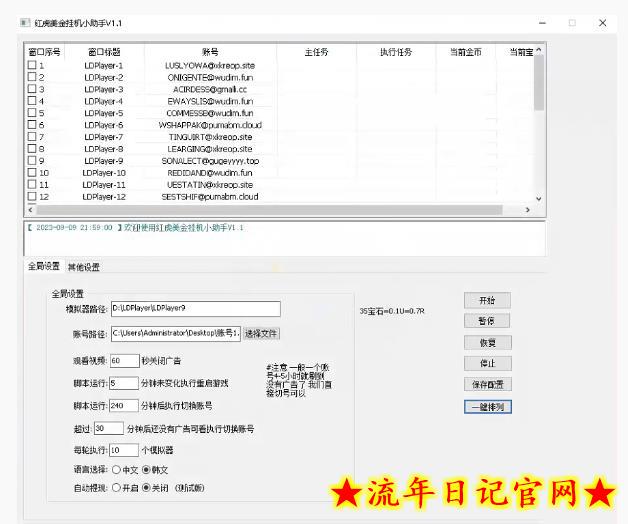Start the script with 开始 button

[487, 300]
